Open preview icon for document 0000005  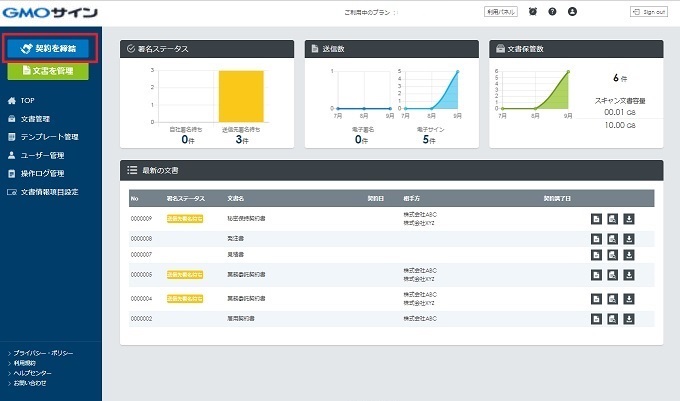(x=612, y=275)
